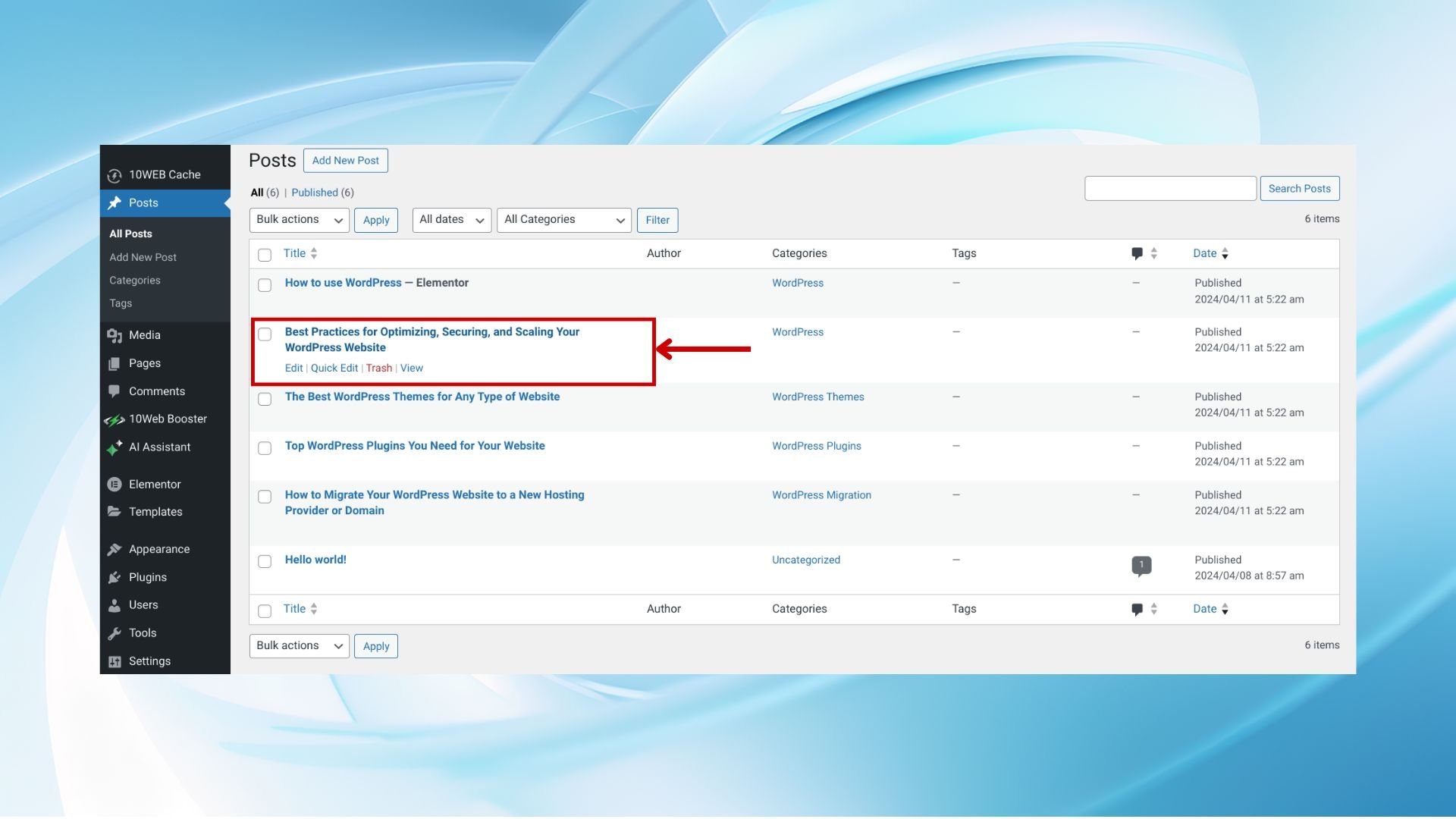Switch to the Published posts view
The height and width of the screenshot is (819, 1456).
click(315, 192)
